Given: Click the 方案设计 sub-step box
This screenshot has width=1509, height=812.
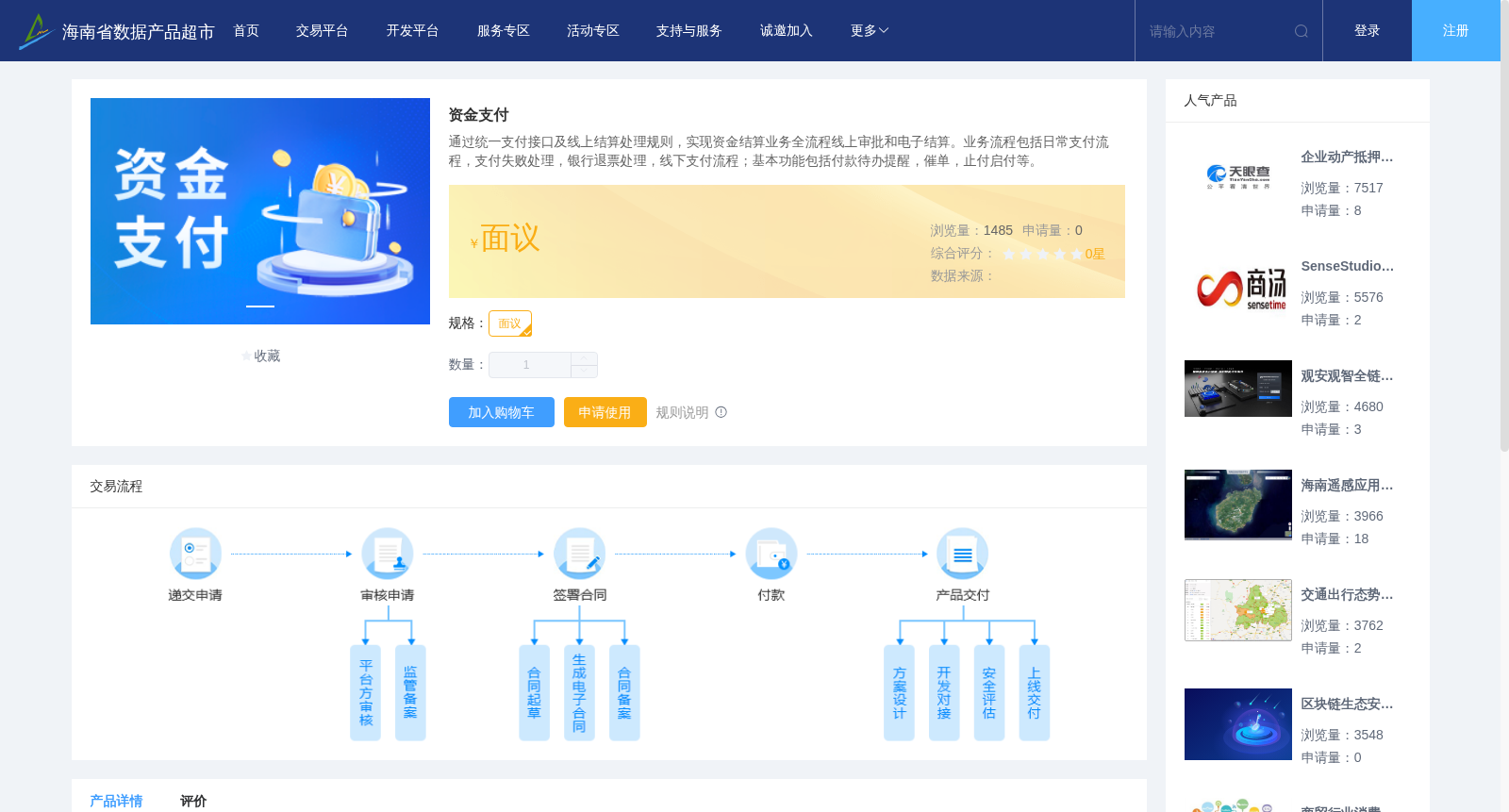Looking at the screenshot, I should point(899,692).
